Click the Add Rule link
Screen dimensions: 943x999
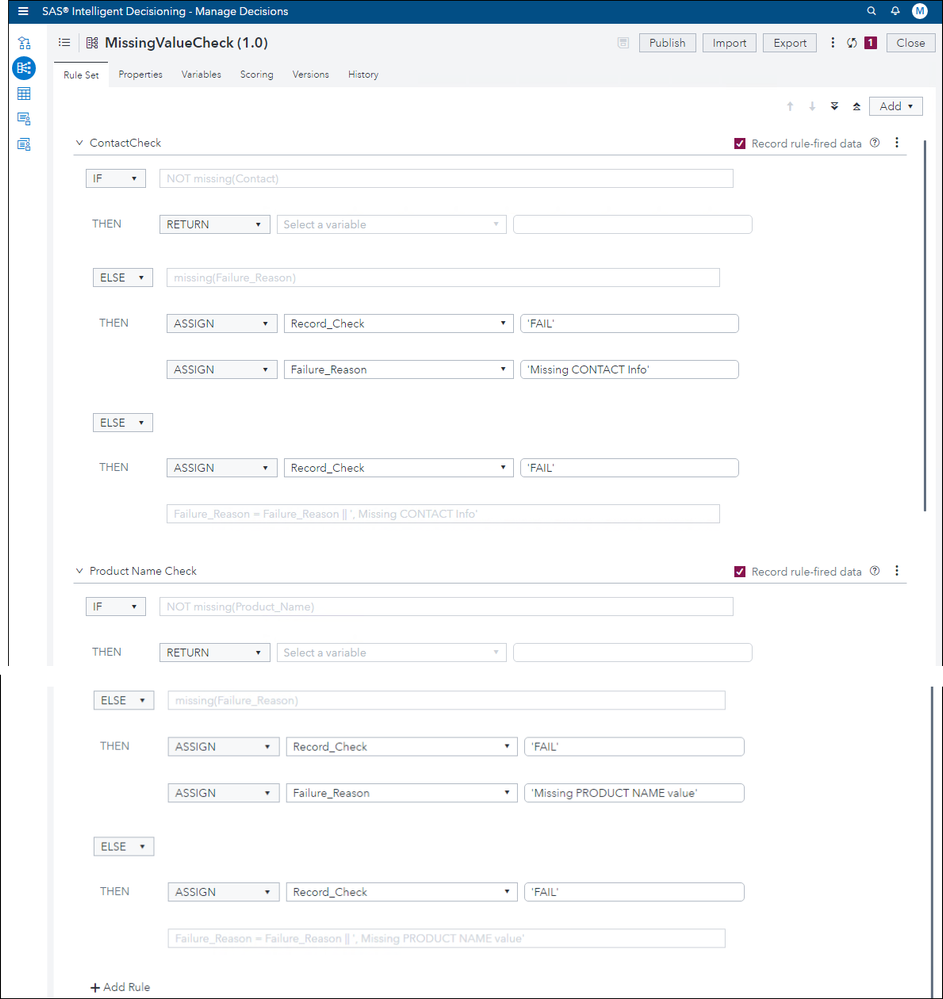(x=121, y=987)
